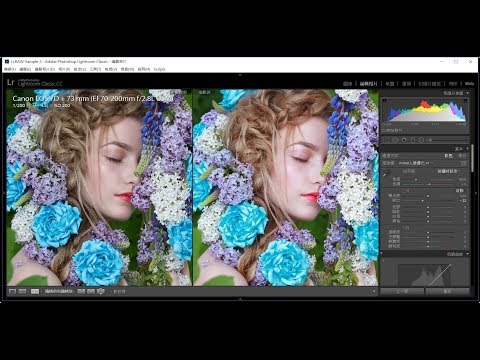Copy Before settings to After icon

(81, 291)
